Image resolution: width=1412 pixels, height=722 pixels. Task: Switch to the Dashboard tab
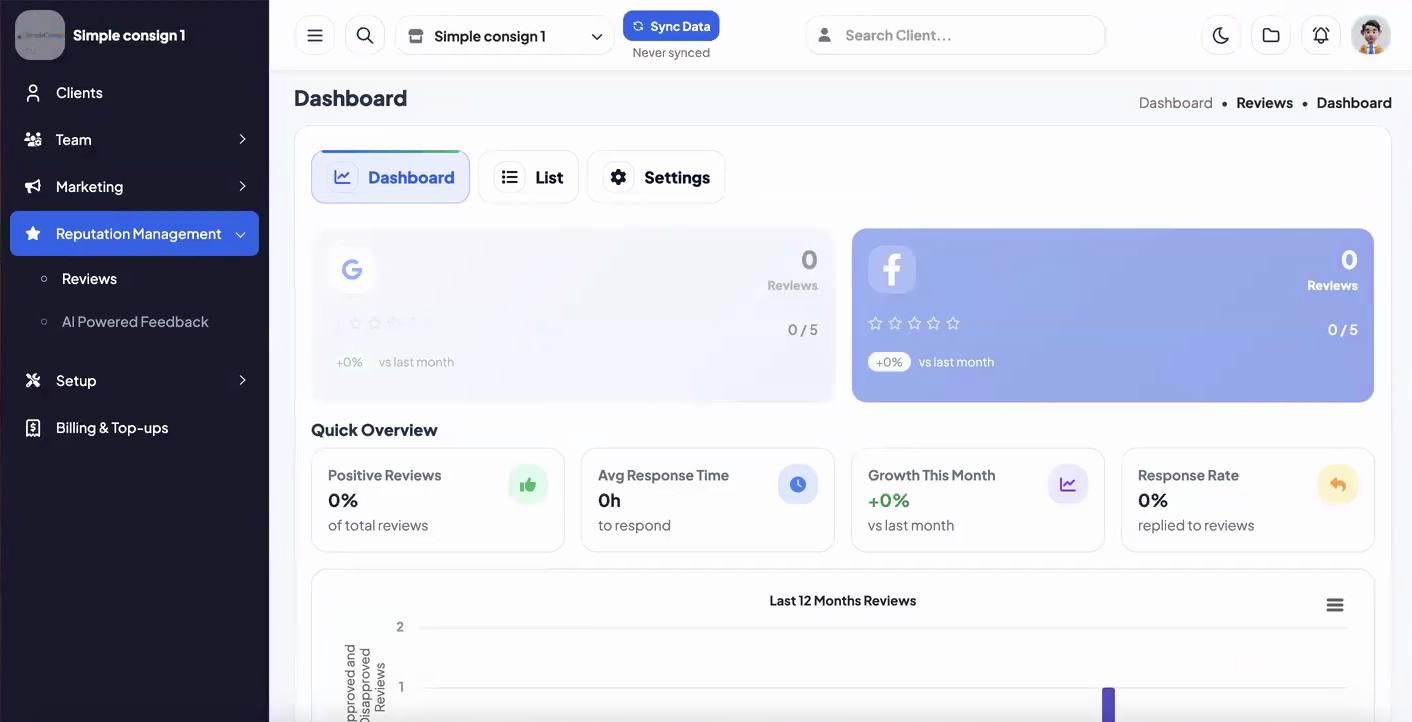coord(390,177)
